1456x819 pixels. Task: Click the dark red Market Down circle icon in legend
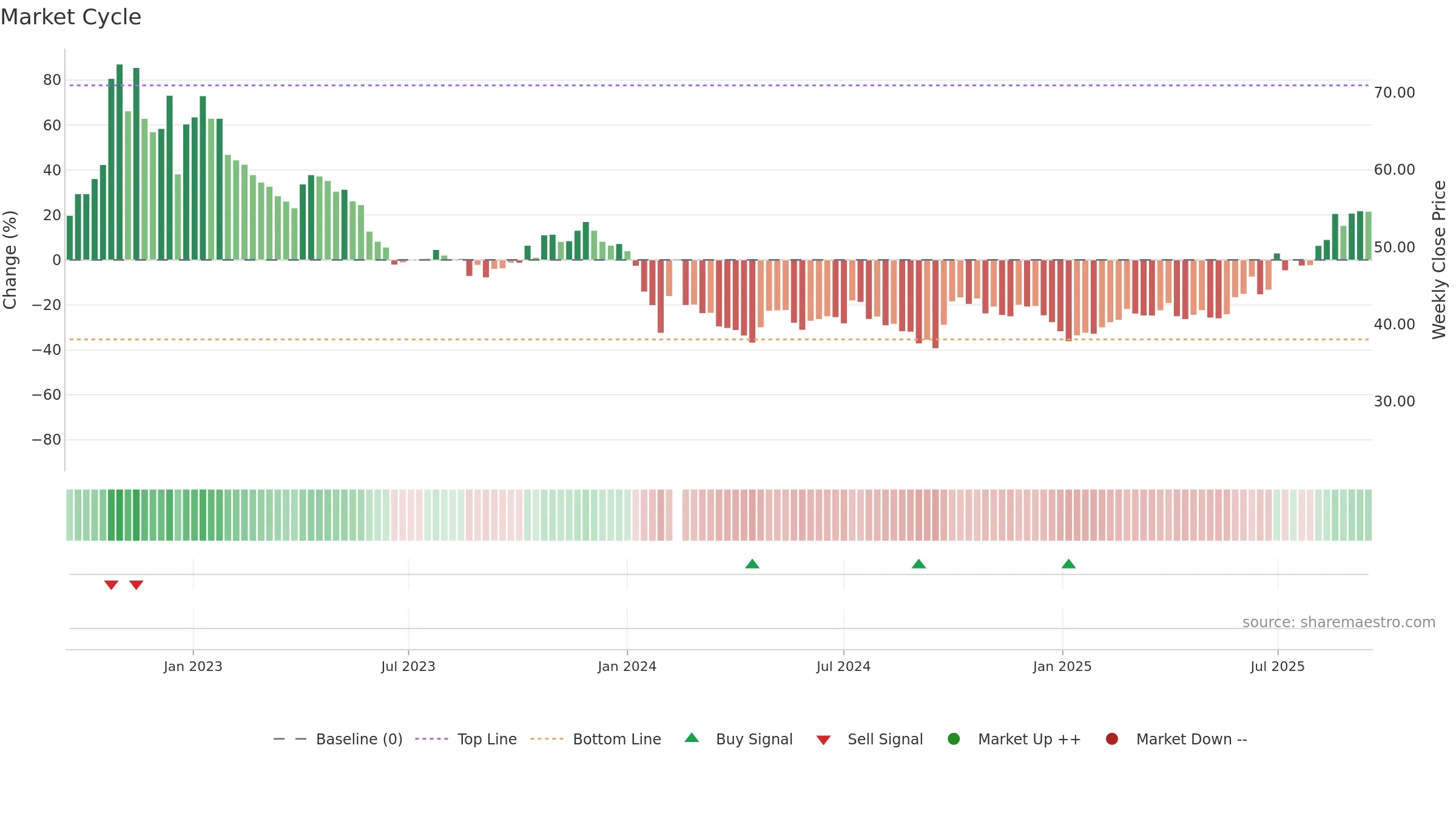click(x=1112, y=739)
